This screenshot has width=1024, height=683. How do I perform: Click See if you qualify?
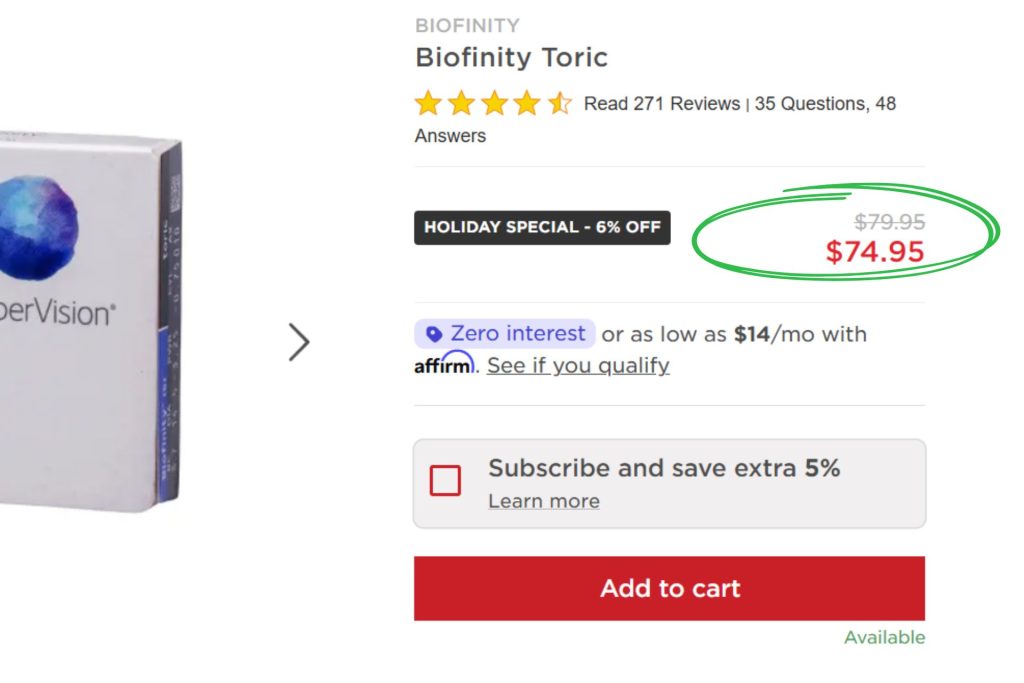[577, 366]
